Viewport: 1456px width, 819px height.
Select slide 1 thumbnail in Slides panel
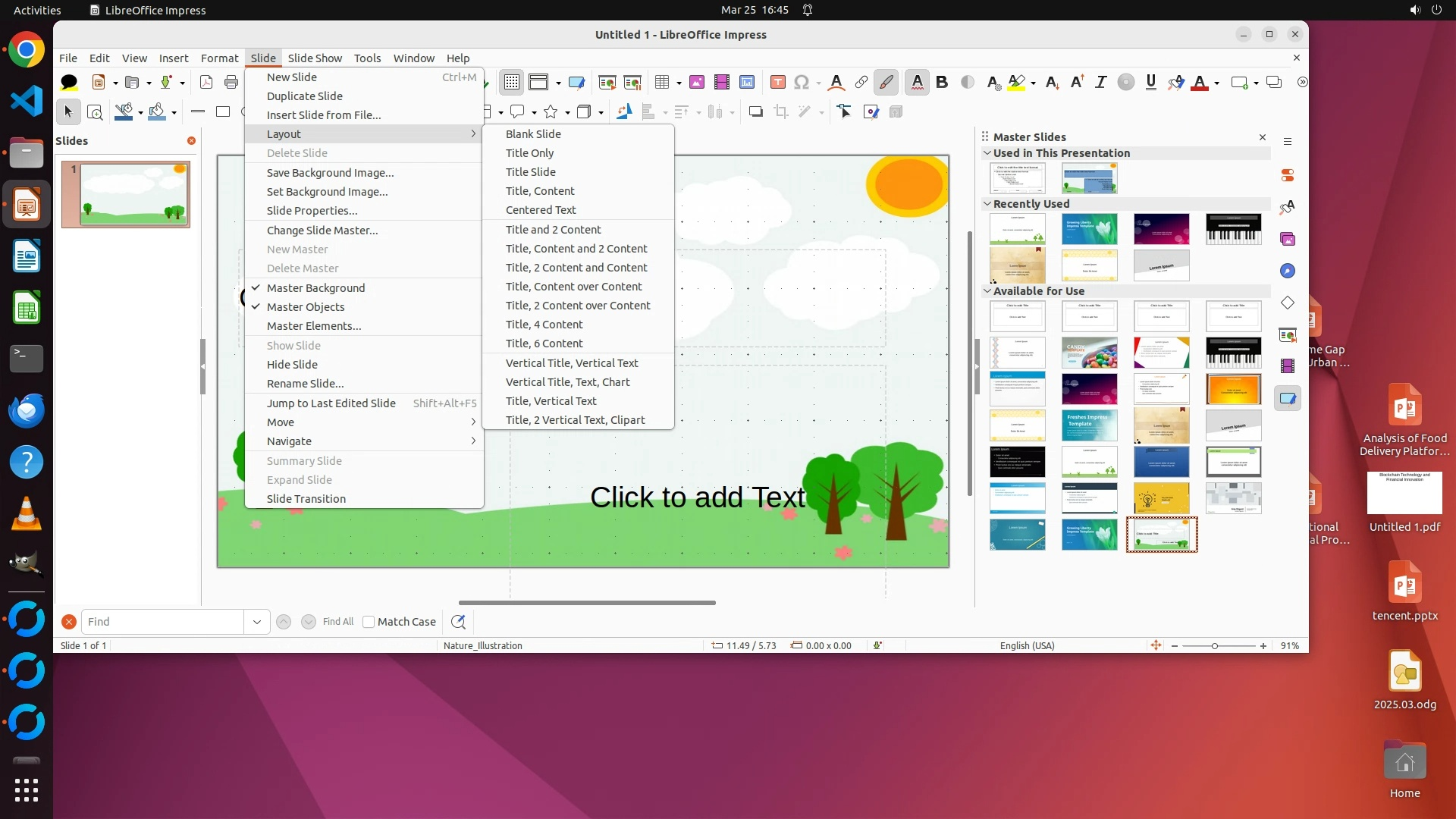(x=126, y=194)
